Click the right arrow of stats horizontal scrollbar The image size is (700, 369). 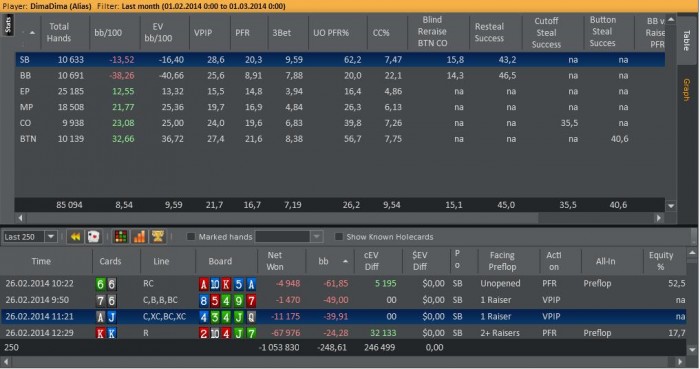(659, 218)
